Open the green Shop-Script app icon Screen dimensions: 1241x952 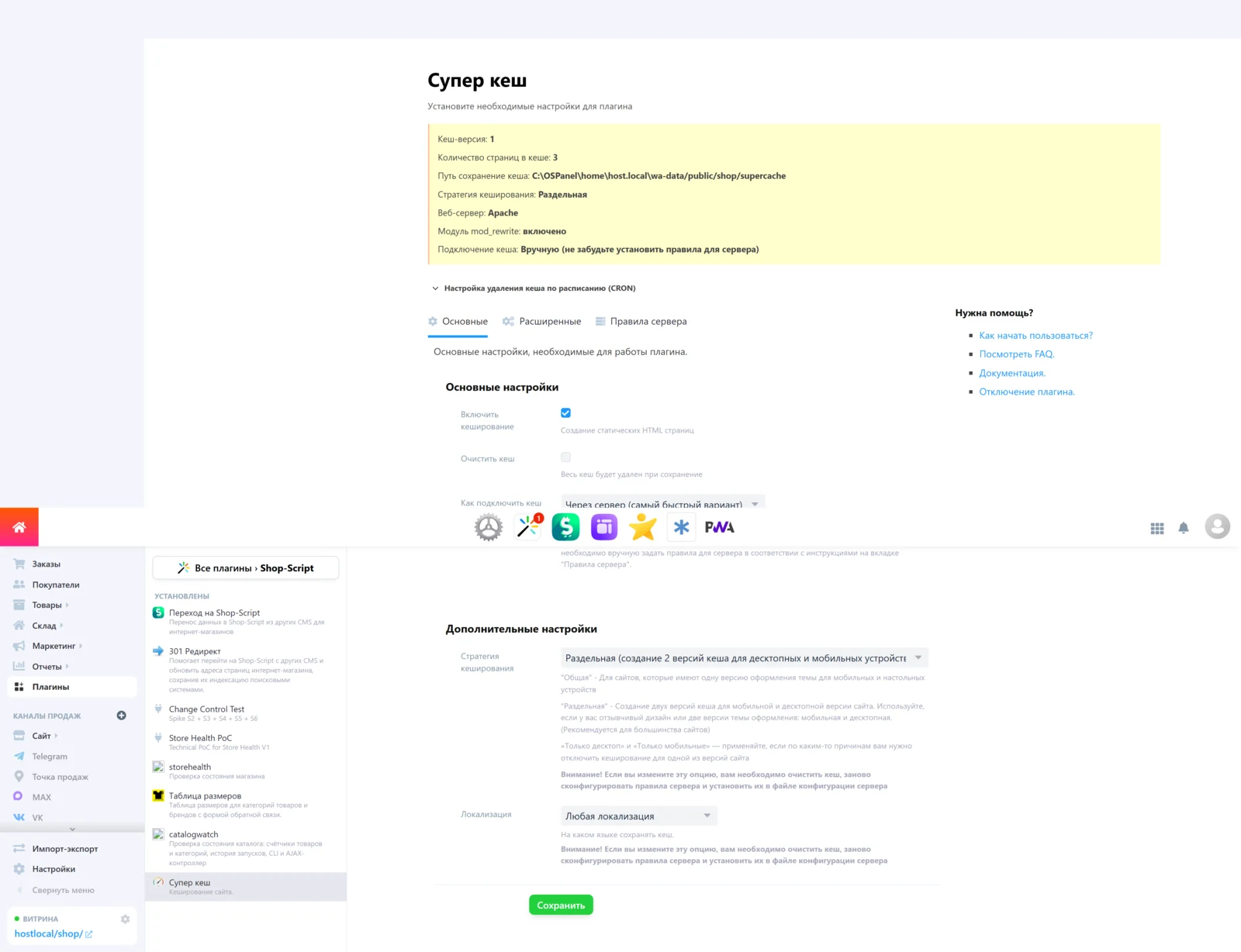[x=565, y=527]
